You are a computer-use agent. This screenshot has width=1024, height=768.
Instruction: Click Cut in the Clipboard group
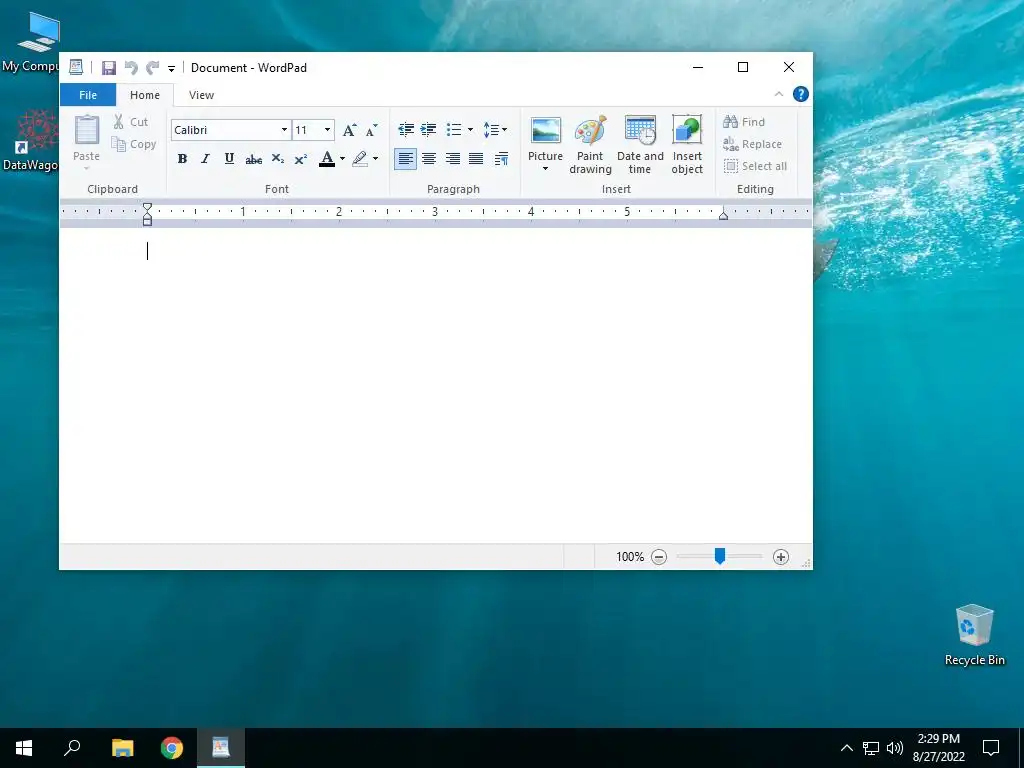pos(131,121)
